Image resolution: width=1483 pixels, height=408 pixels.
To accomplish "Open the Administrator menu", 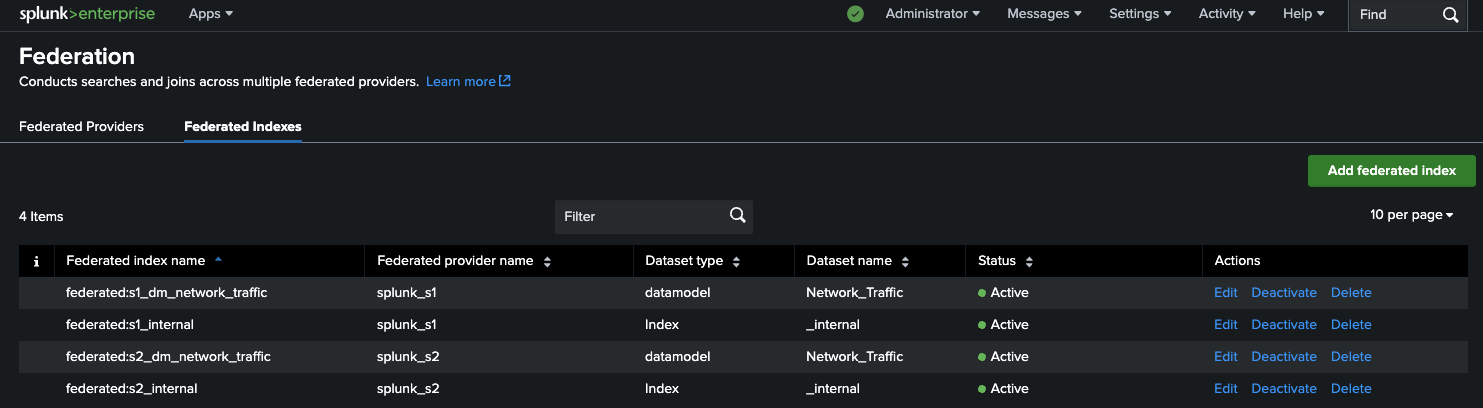I will pos(932,14).
